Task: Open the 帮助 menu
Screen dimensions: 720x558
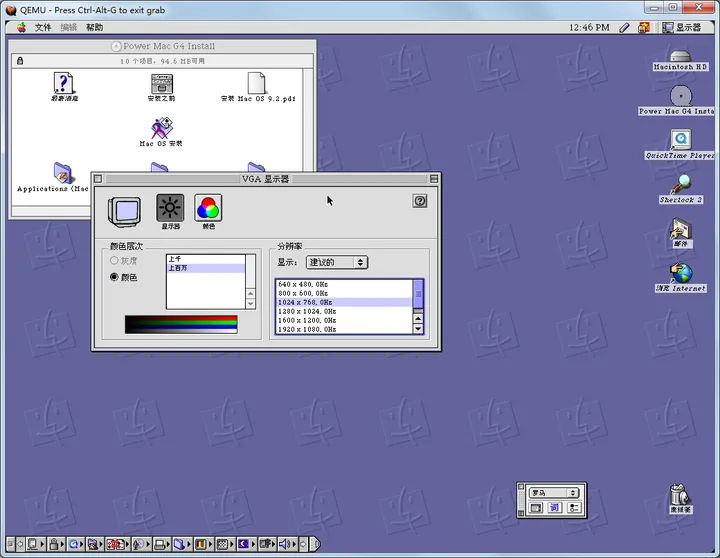Action: tap(94, 28)
